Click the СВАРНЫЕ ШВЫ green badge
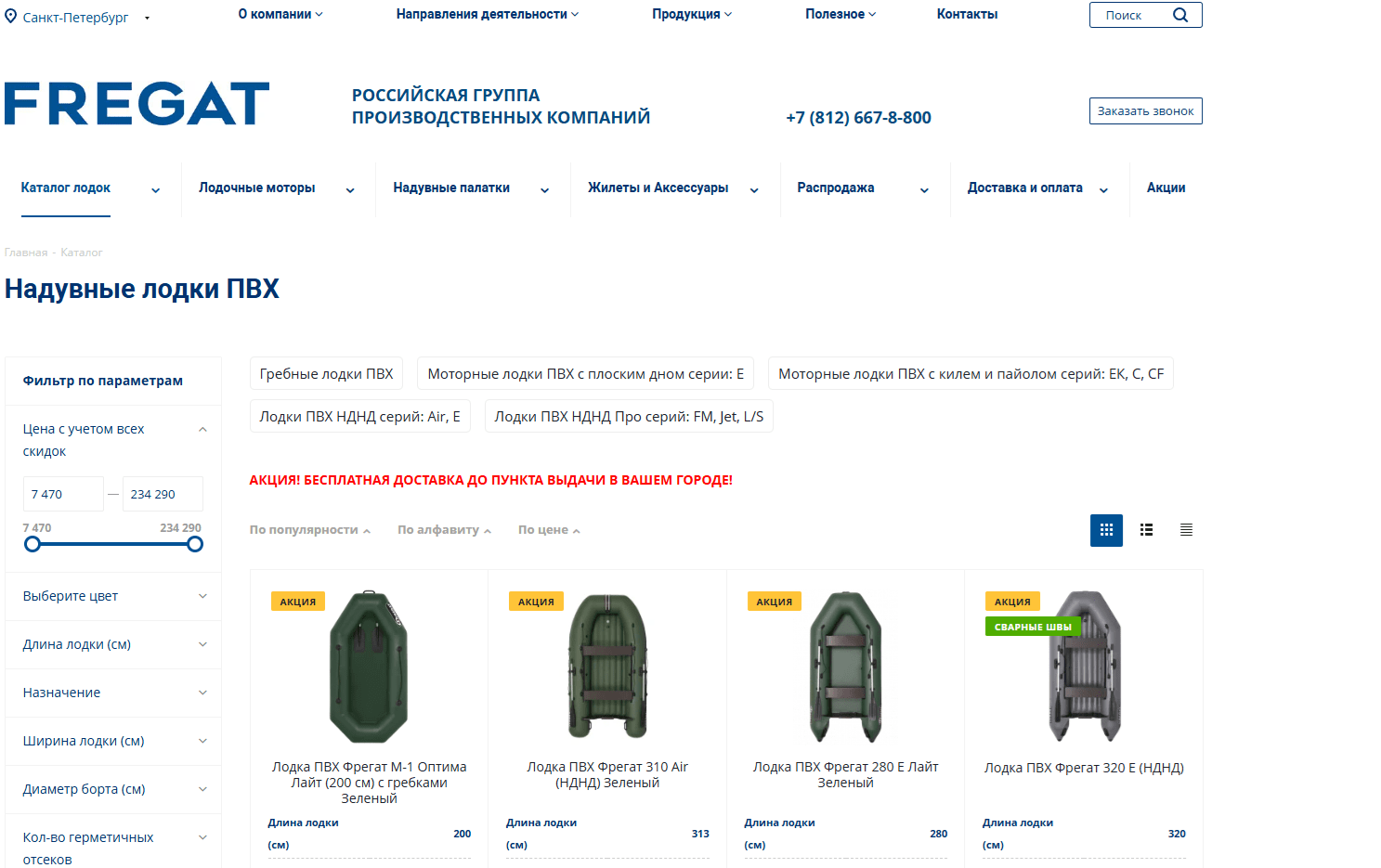The height and width of the screenshot is (868, 1381). [x=1033, y=627]
